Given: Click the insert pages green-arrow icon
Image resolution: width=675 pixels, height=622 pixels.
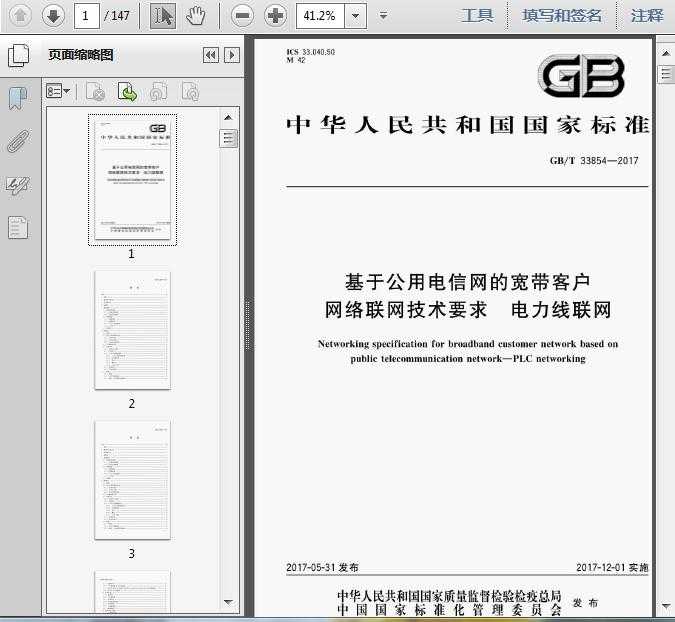Looking at the screenshot, I should 127,92.
